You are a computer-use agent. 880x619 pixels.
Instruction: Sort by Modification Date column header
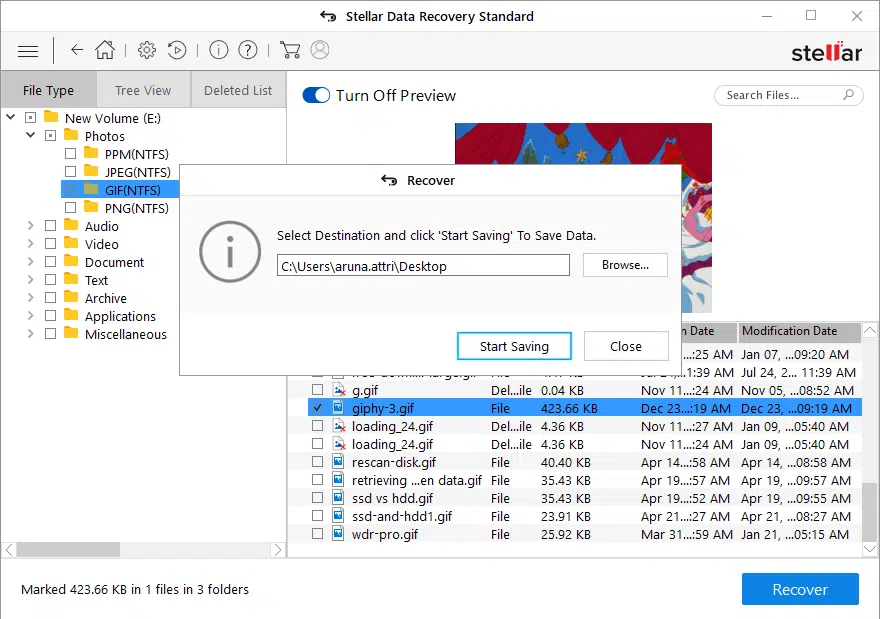click(x=799, y=331)
